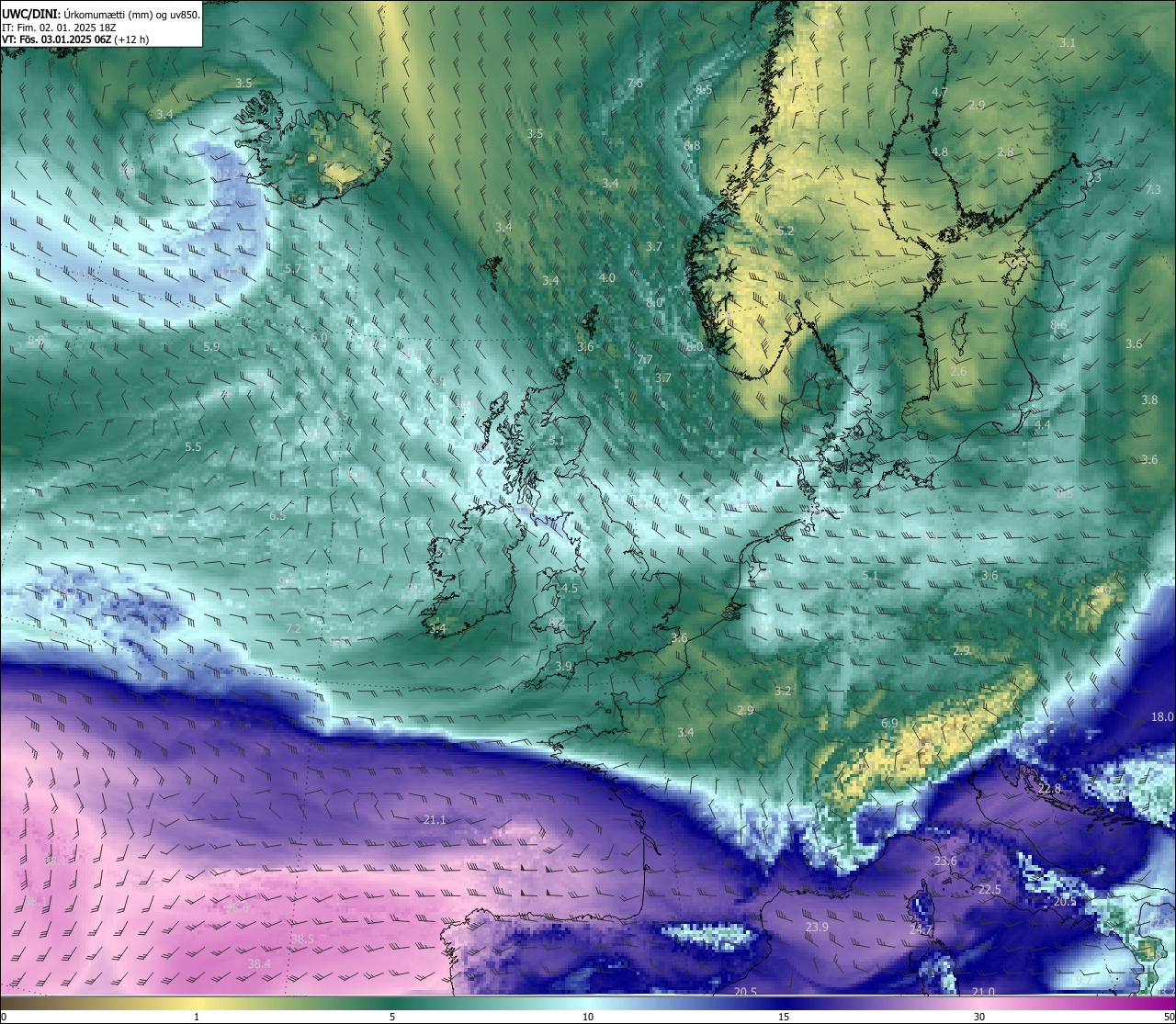Image resolution: width=1176 pixels, height=1024 pixels.
Task: Click the 'VT: Fös. 03.01.2025 06Z (+12 h)' line
Action: (75, 40)
